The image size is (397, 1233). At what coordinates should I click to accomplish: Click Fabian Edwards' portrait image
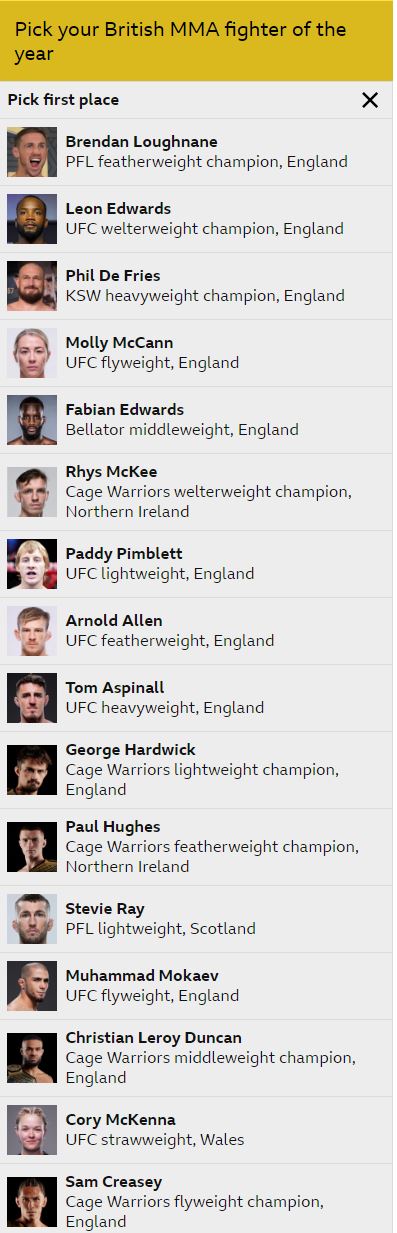(32, 420)
